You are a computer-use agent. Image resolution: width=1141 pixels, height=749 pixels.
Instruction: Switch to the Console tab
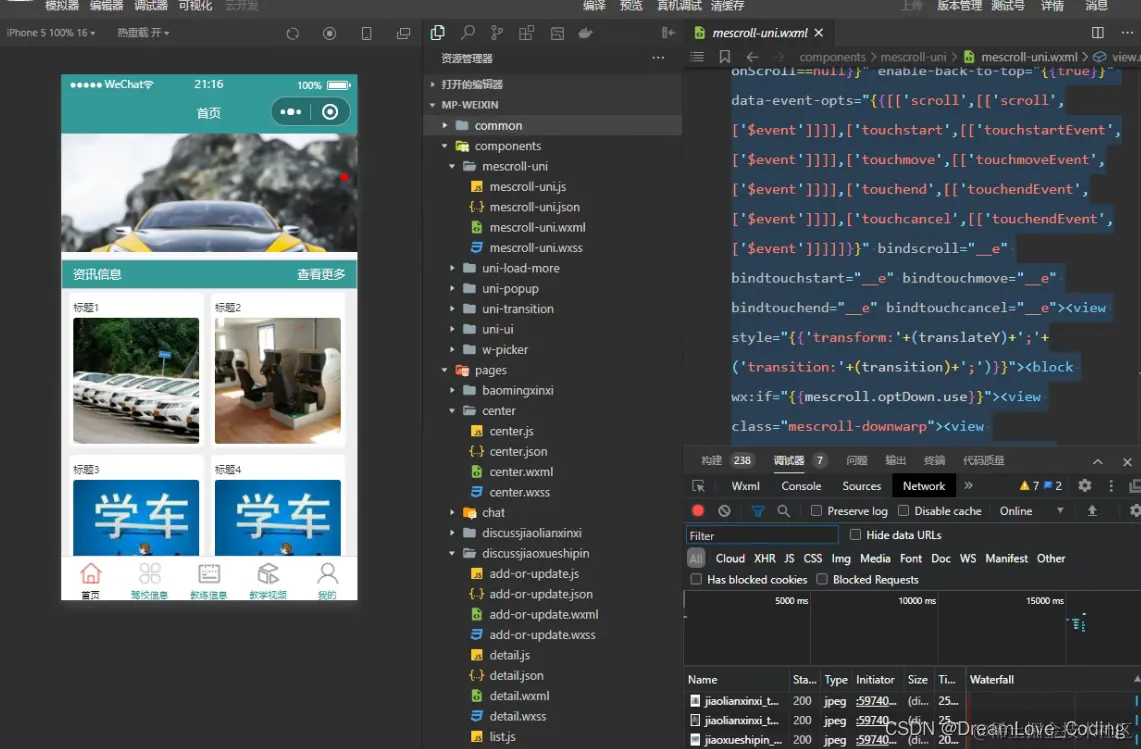(801, 486)
